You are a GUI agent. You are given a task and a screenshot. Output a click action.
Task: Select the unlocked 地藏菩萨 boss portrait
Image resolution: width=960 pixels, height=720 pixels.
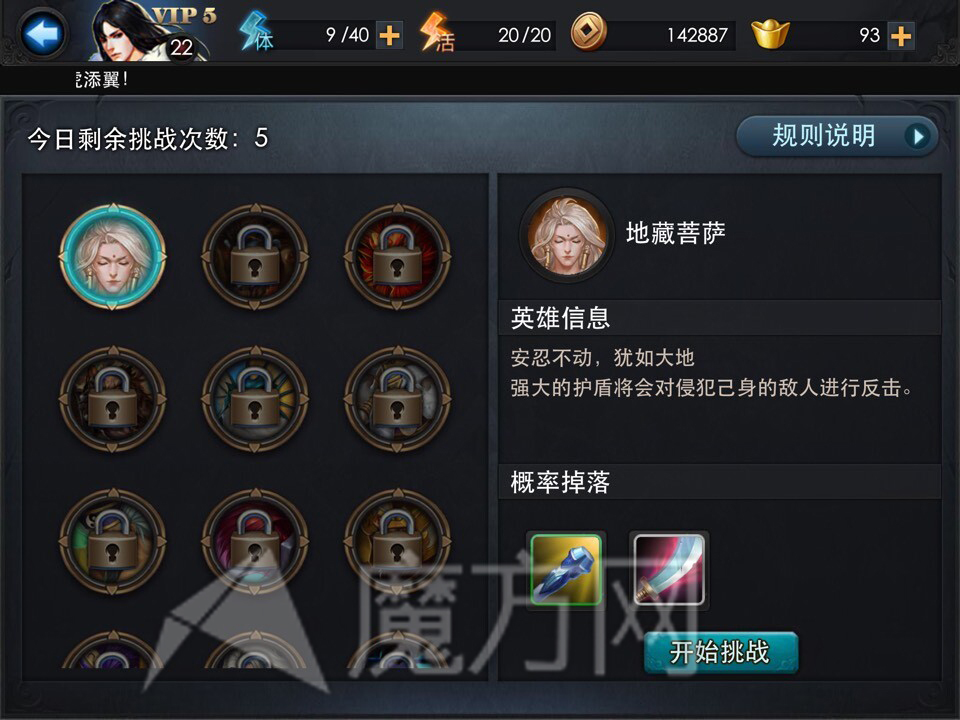113,257
